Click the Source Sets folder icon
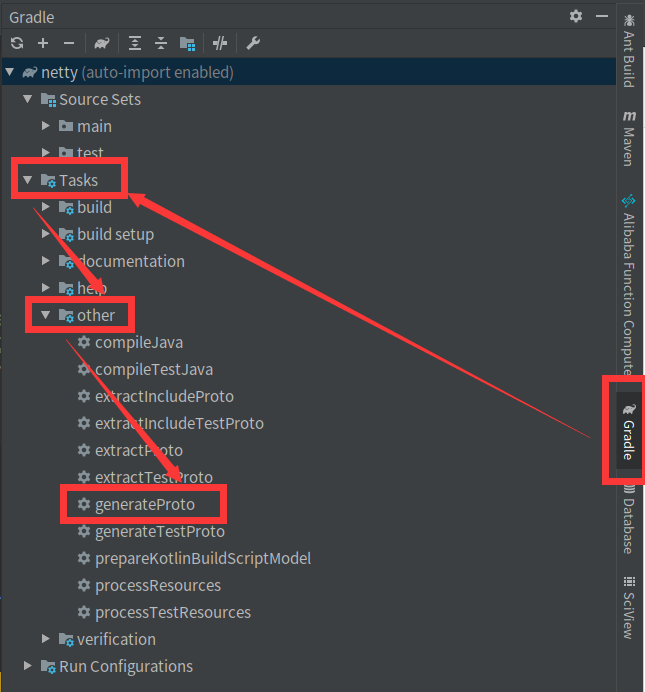 [x=49, y=100]
